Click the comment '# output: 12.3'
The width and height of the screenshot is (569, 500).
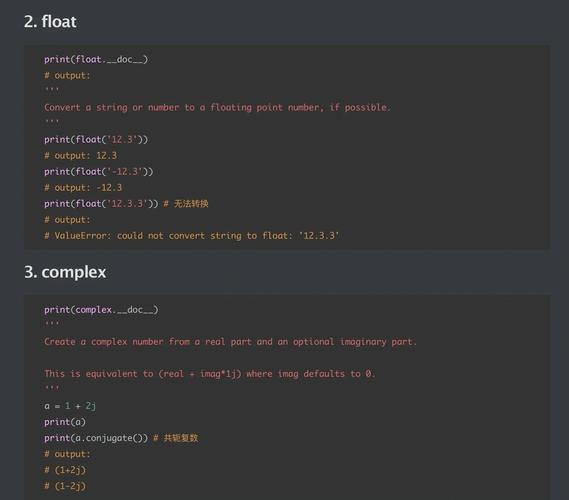[x=81, y=156]
